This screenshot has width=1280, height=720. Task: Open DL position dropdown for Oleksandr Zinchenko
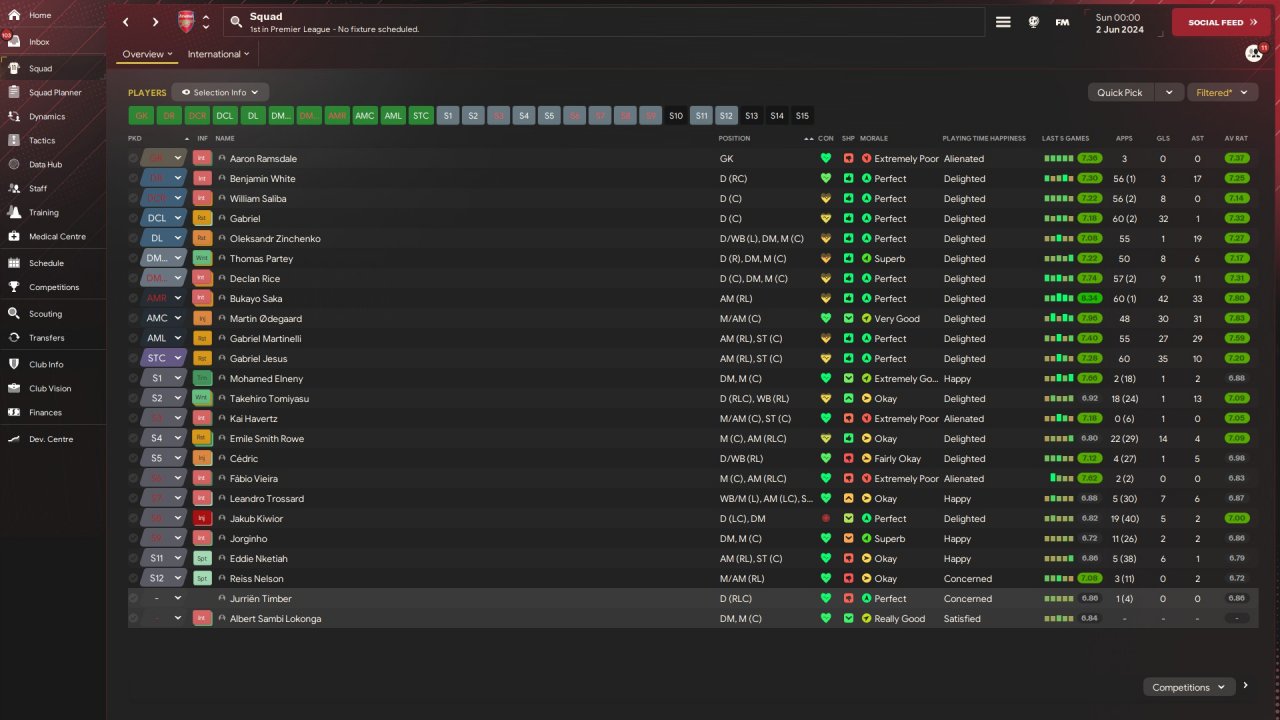(x=178, y=238)
